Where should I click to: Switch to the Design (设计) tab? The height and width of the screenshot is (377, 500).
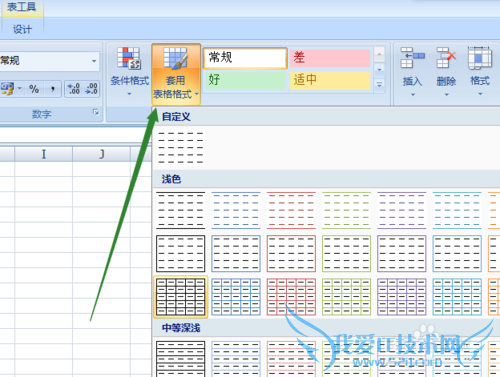coord(22,29)
